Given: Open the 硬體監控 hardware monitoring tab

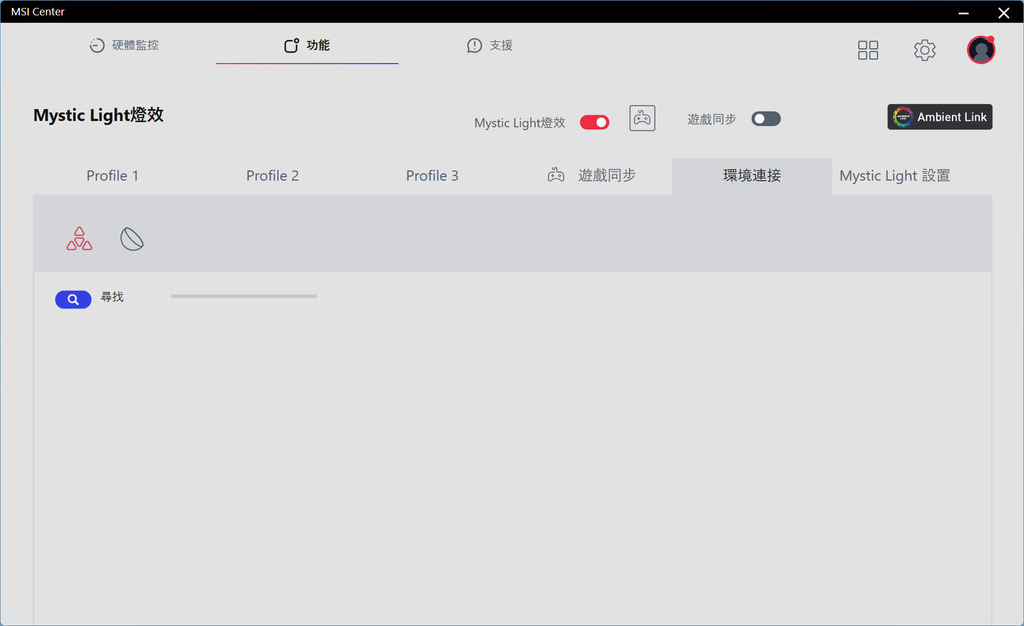Looking at the screenshot, I should [124, 45].
